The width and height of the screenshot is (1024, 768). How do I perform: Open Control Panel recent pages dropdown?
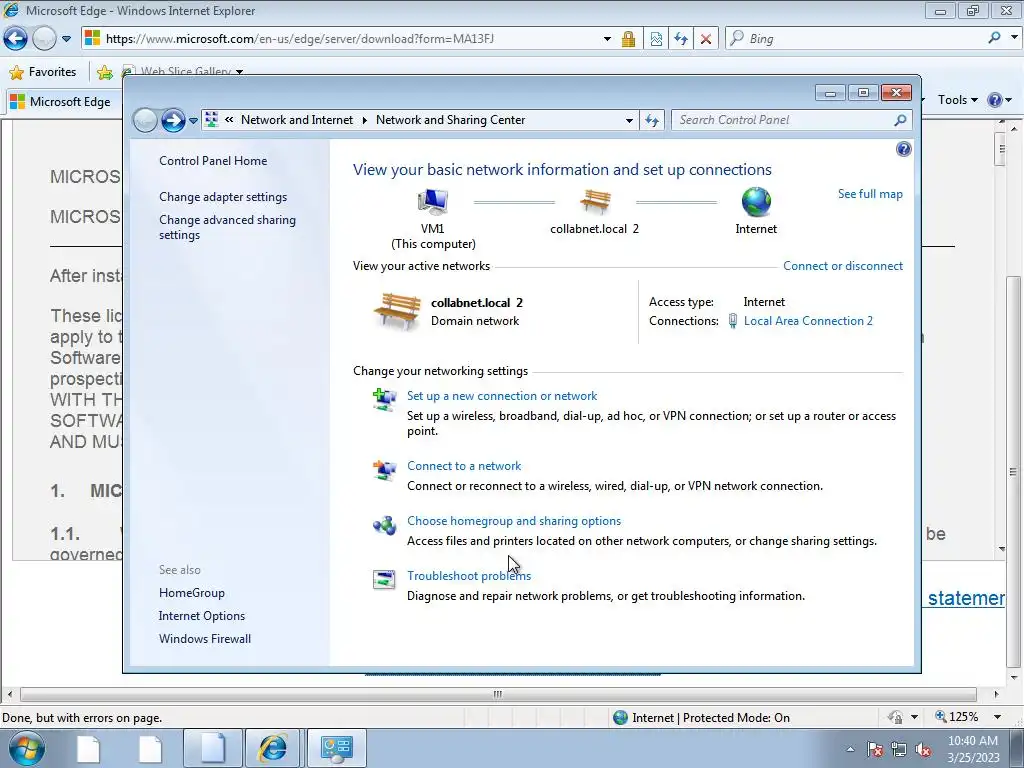pos(193,121)
